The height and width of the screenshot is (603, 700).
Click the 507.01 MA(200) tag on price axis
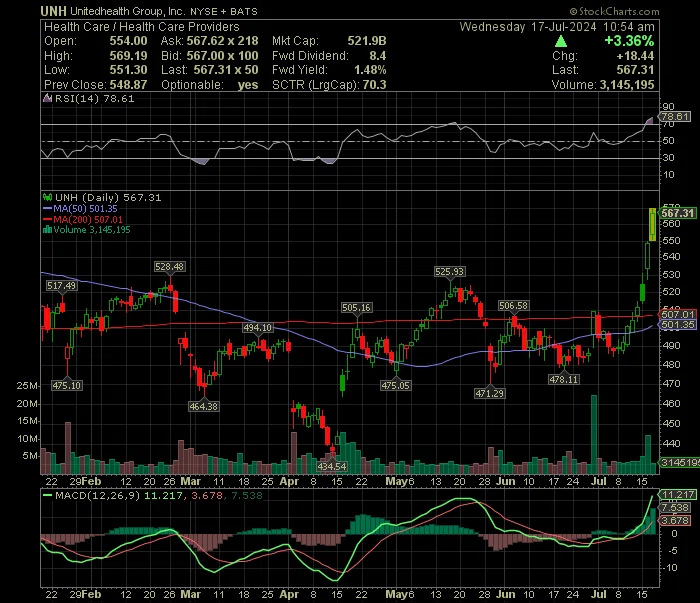tap(678, 314)
